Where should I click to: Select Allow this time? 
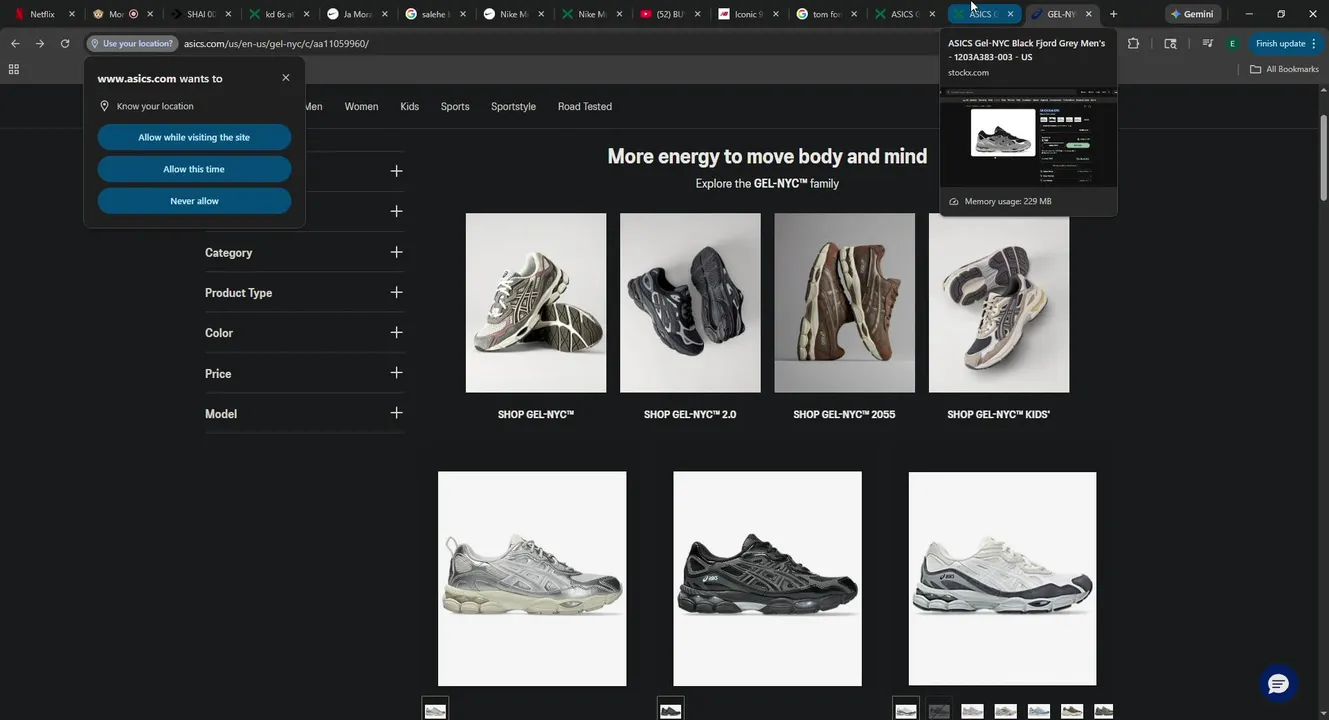coord(194,169)
